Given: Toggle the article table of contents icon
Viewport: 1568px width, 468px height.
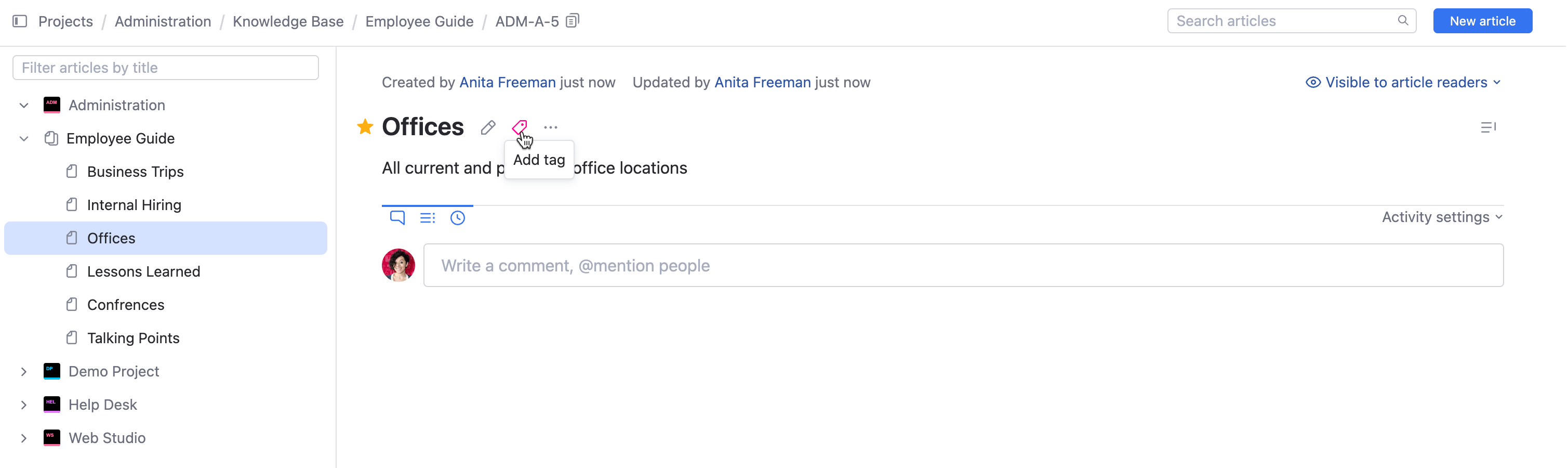Looking at the screenshot, I should pos(1490,127).
